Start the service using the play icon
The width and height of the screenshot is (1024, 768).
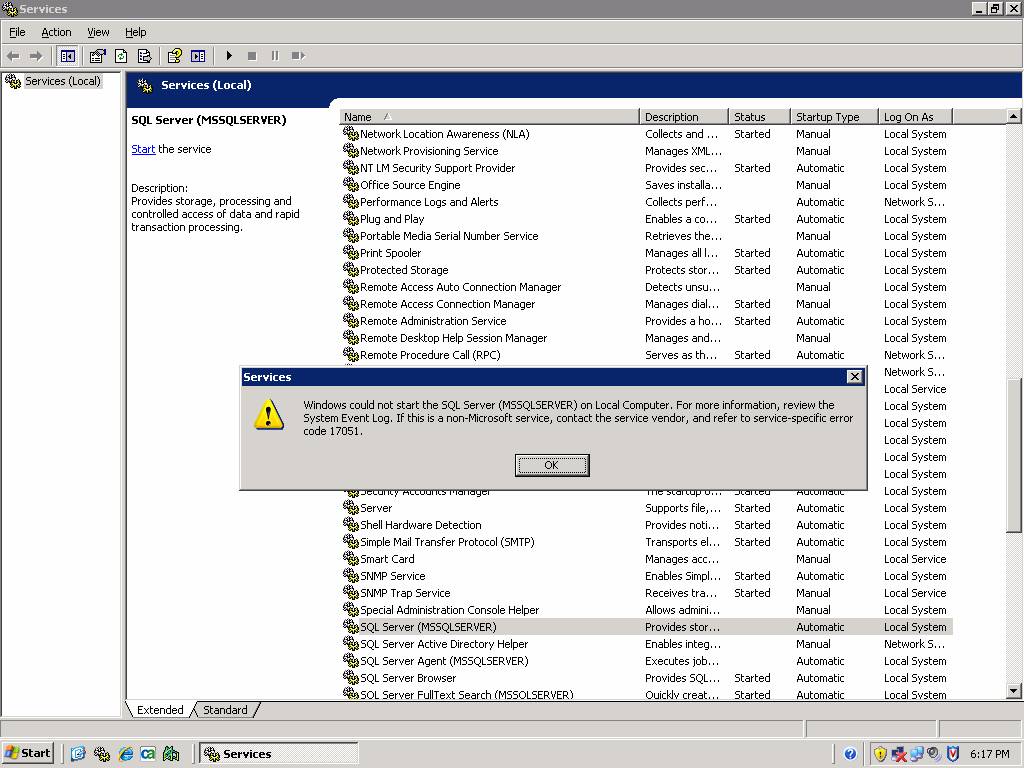[x=229, y=56]
